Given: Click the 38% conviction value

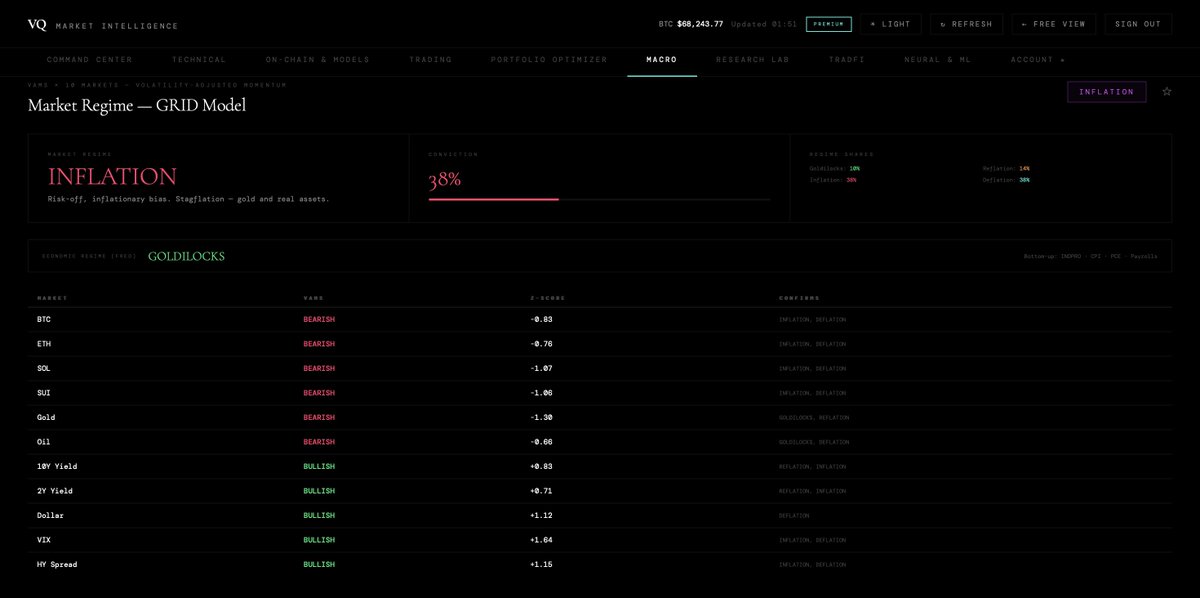Looking at the screenshot, I should point(445,179).
